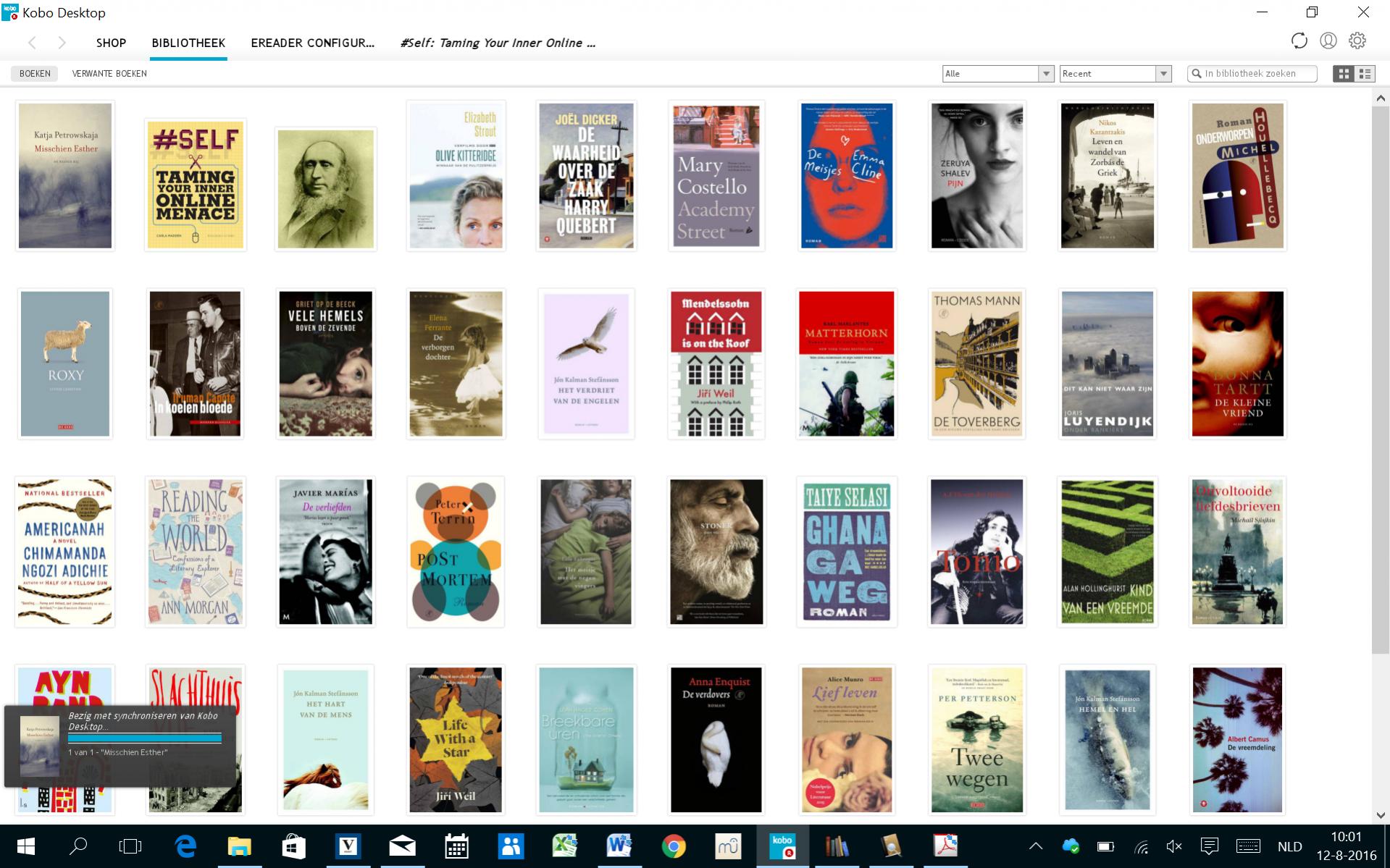Image resolution: width=1390 pixels, height=868 pixels.
Task: Open the Americanah book cover
Action: (65, 552)
